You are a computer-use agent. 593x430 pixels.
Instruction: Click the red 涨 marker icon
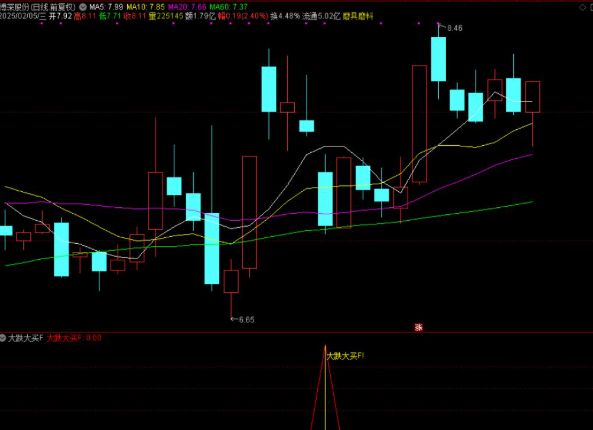[418, 328]
